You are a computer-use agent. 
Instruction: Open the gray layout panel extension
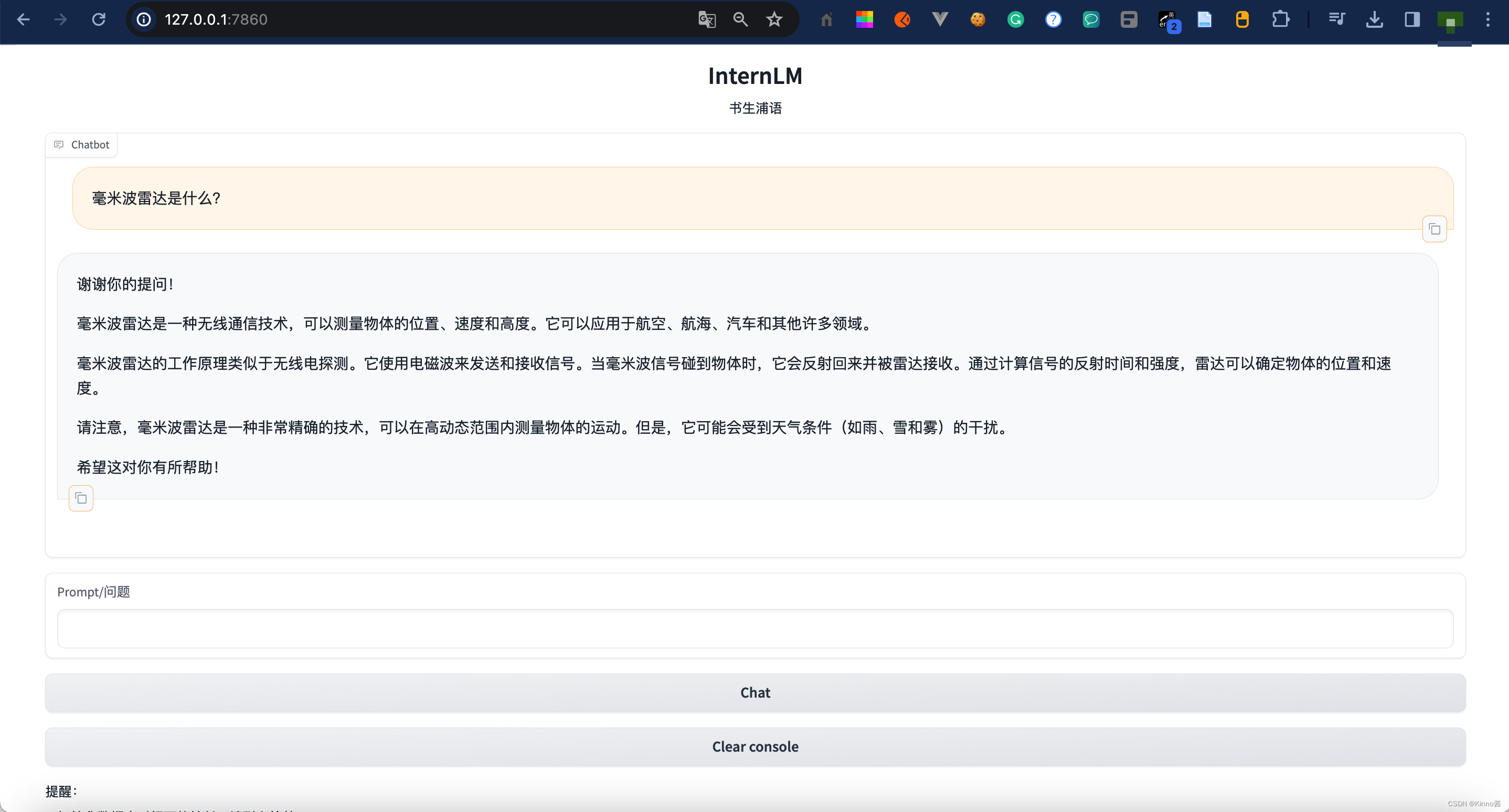click(1129, 20)
